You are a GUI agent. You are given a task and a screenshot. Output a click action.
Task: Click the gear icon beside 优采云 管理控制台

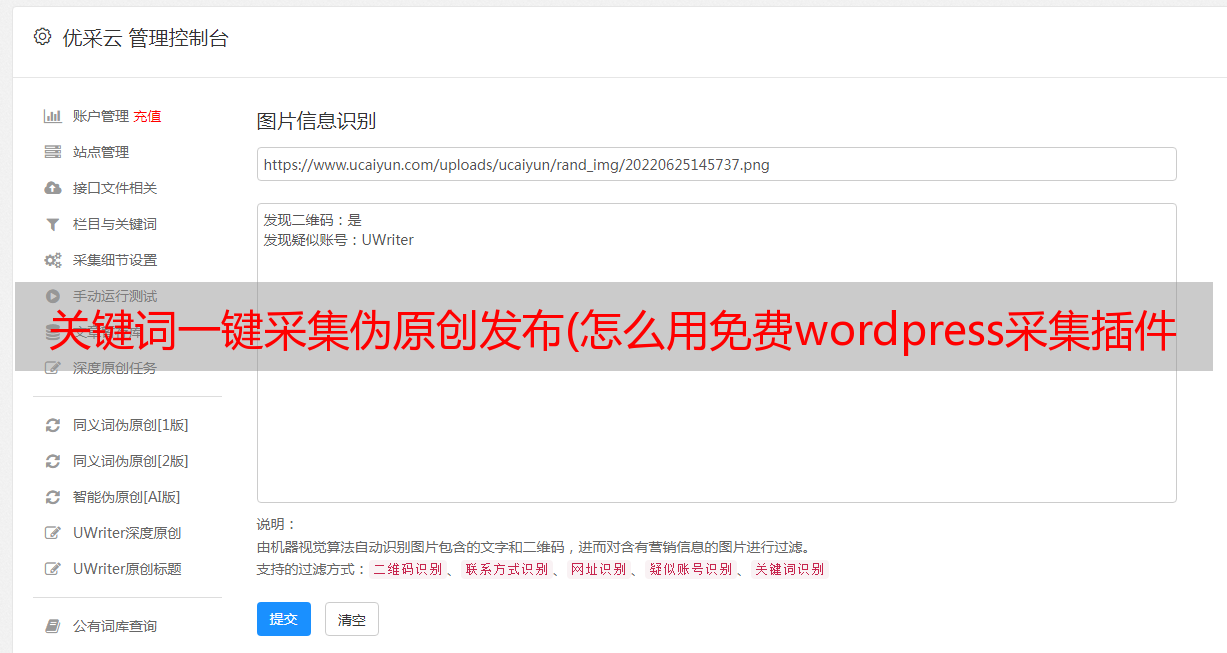pos(42,37)
